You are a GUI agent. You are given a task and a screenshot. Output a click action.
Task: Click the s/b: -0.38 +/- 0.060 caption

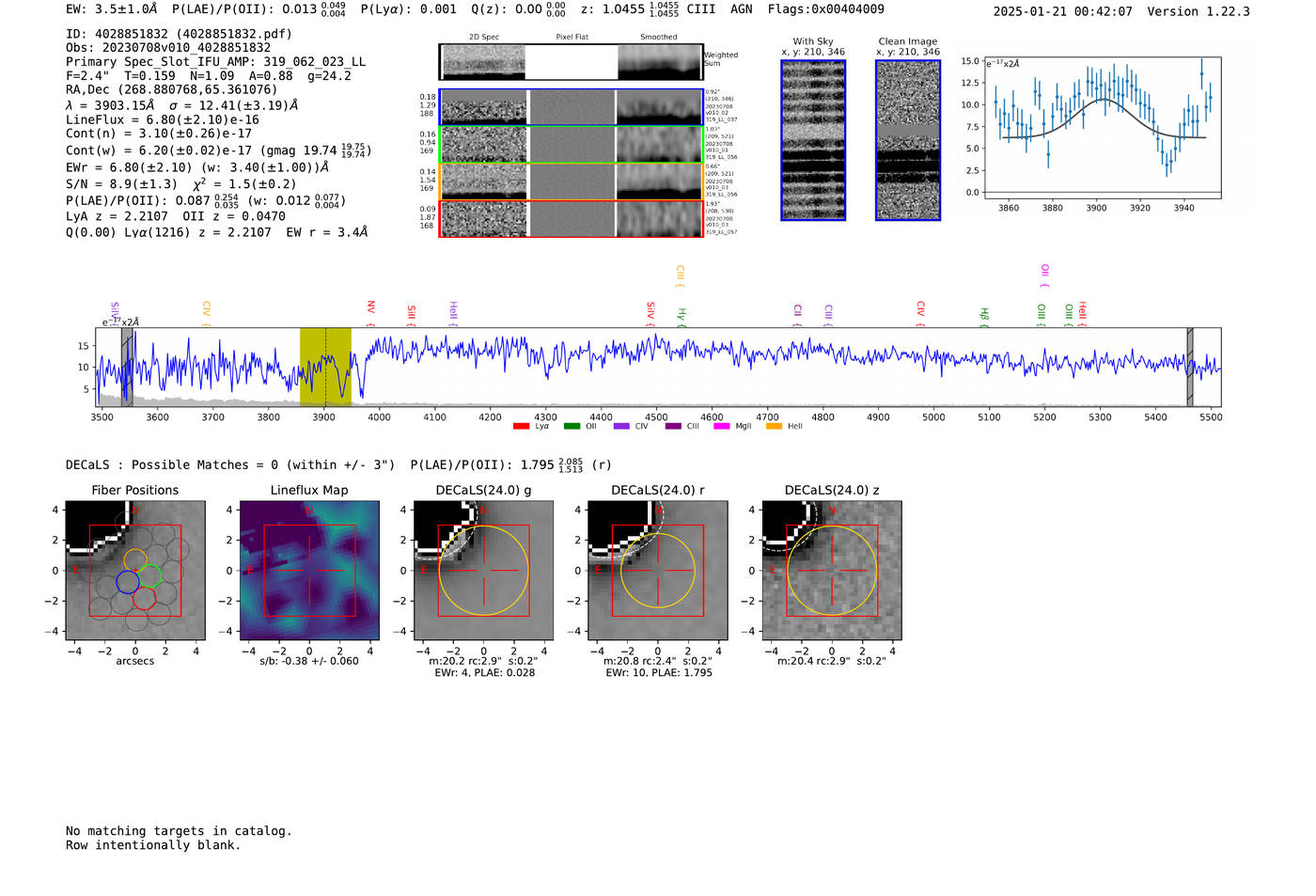click(309, 661)
